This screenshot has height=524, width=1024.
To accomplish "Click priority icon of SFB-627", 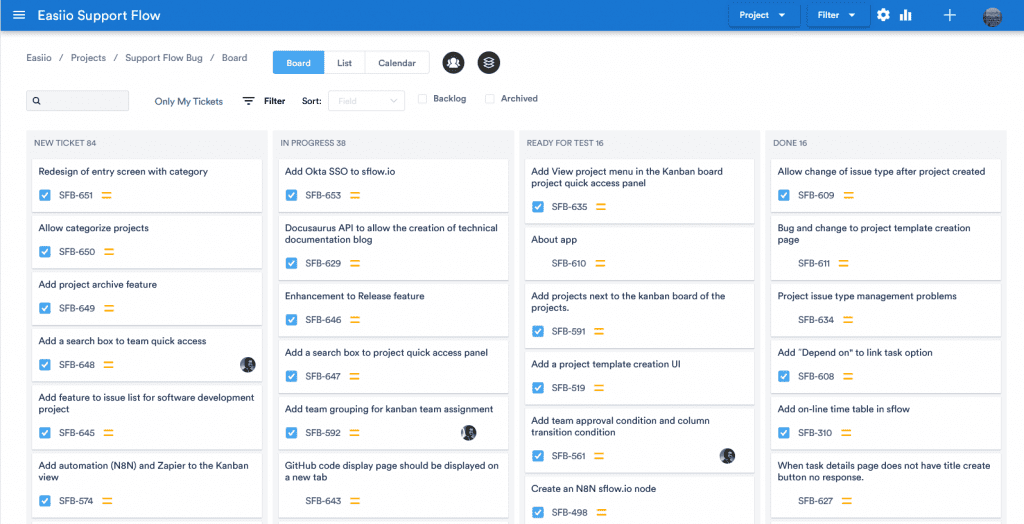I will pos(846,501).
